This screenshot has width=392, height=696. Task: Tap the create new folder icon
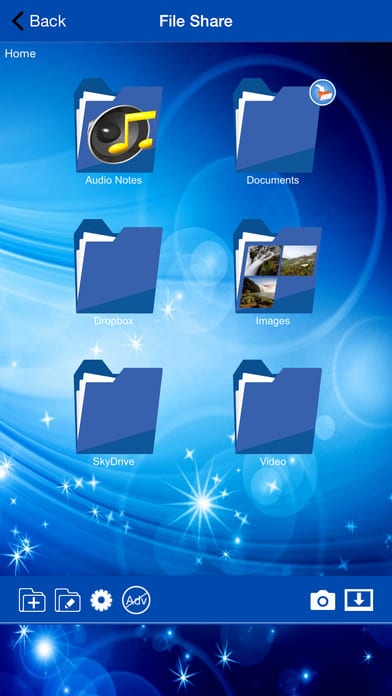(32, 600)
